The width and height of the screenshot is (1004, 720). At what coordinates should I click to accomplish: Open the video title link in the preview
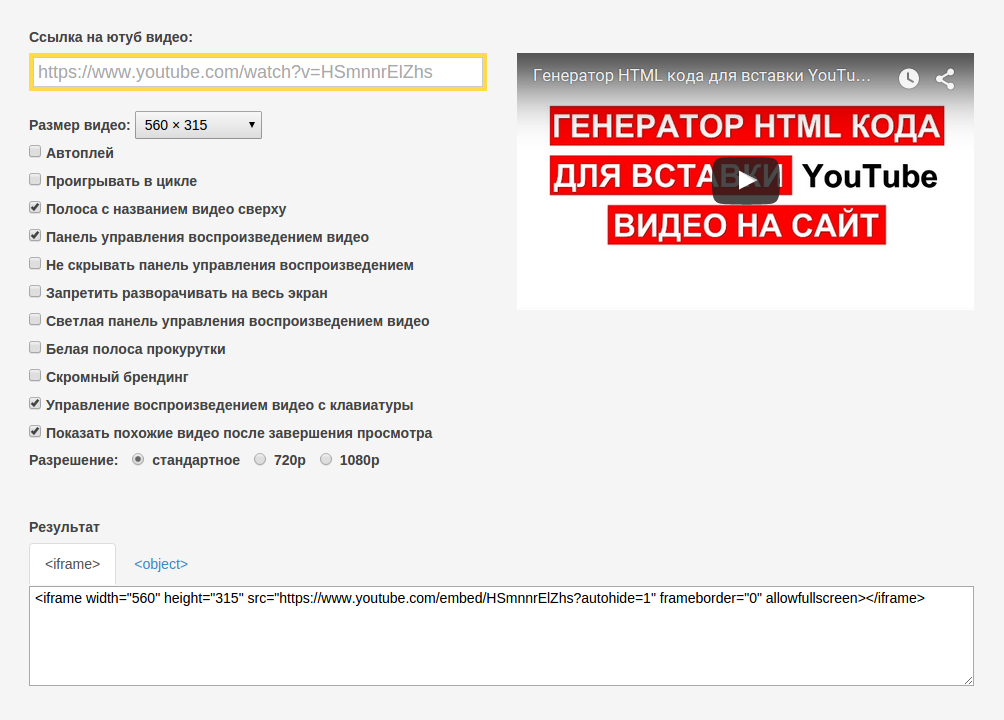[701, 76]
